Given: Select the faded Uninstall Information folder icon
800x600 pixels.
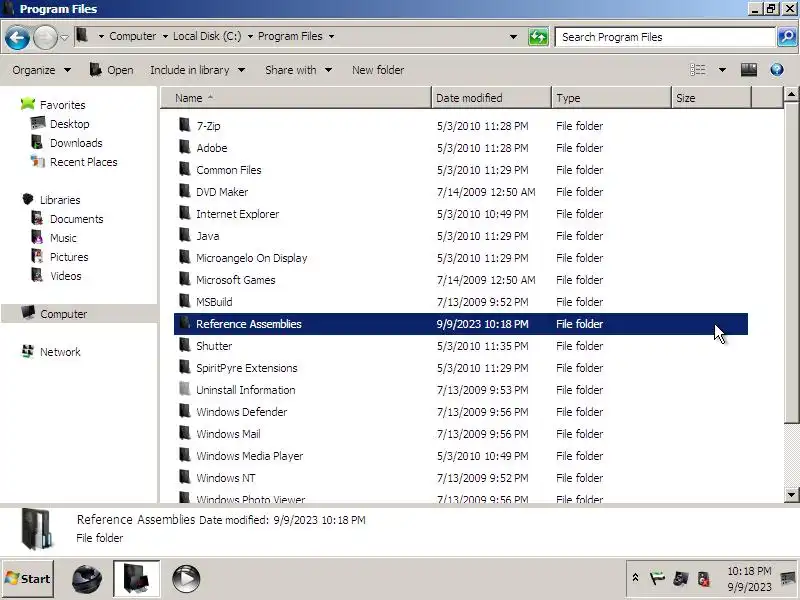Looking at the screenshot, I should (x=185, y=389).
